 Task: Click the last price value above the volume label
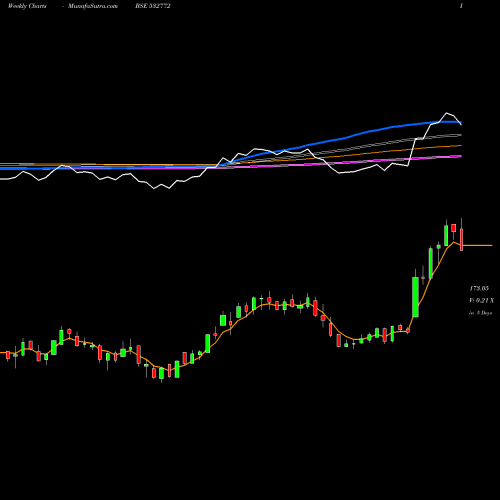coord(479,288)
